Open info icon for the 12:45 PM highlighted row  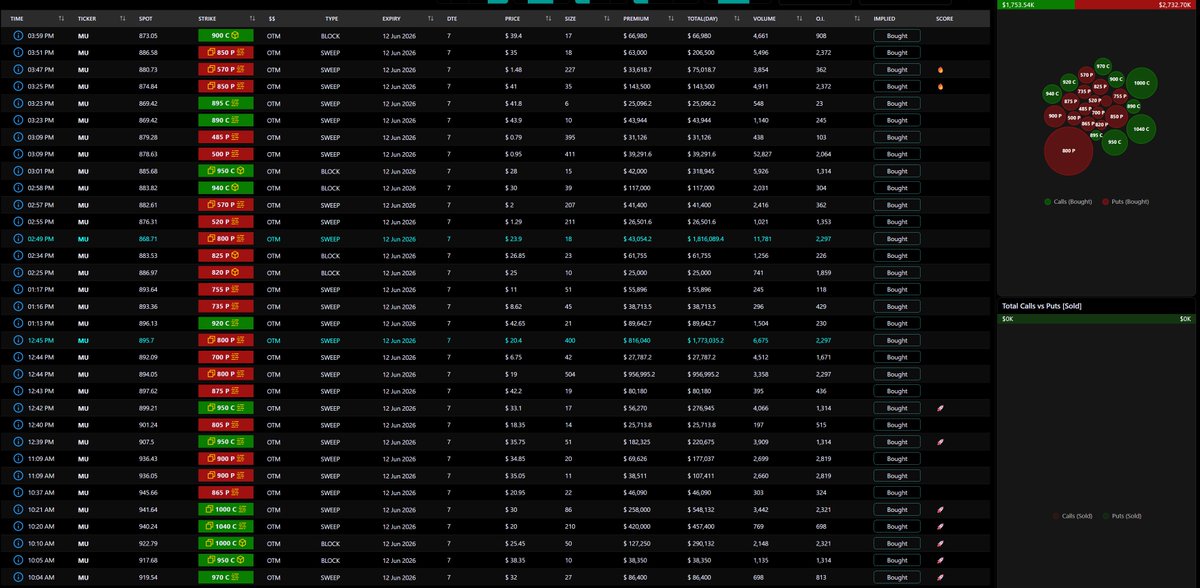[18, 341]
